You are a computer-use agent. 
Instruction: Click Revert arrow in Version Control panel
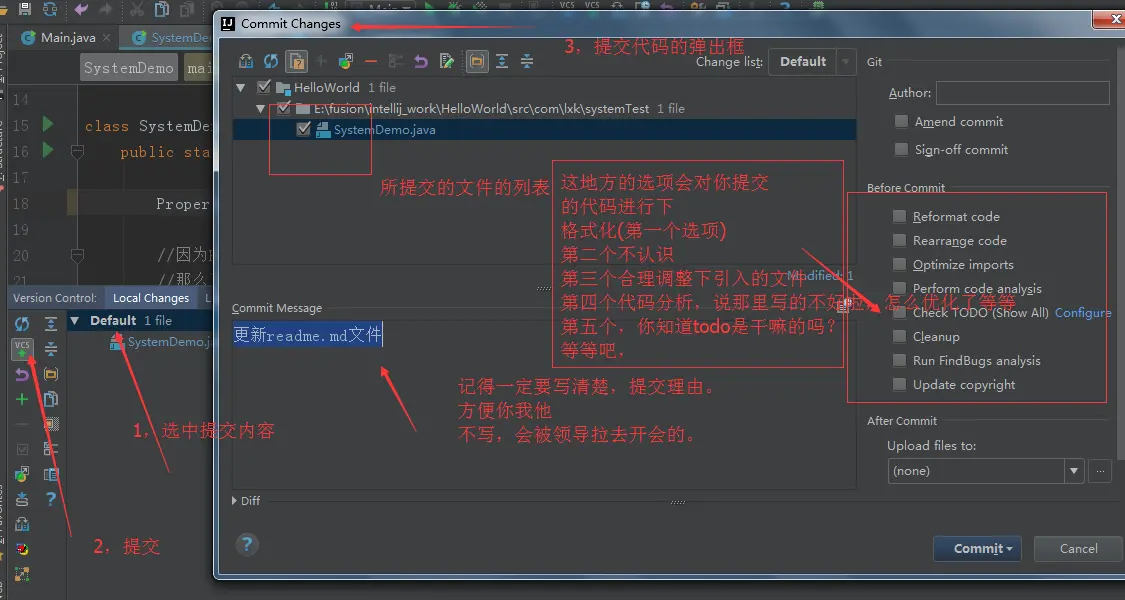pyautogui.click(x=22, y=374)
